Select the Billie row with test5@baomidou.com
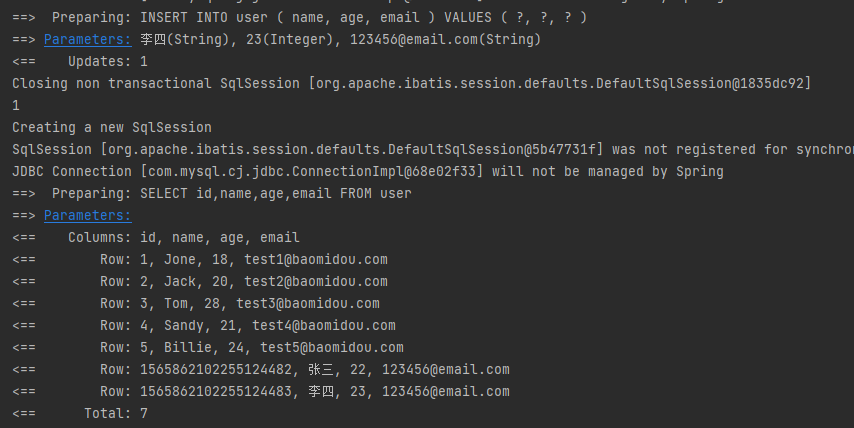Screen dimensions: 854x428 pos(251,348)
